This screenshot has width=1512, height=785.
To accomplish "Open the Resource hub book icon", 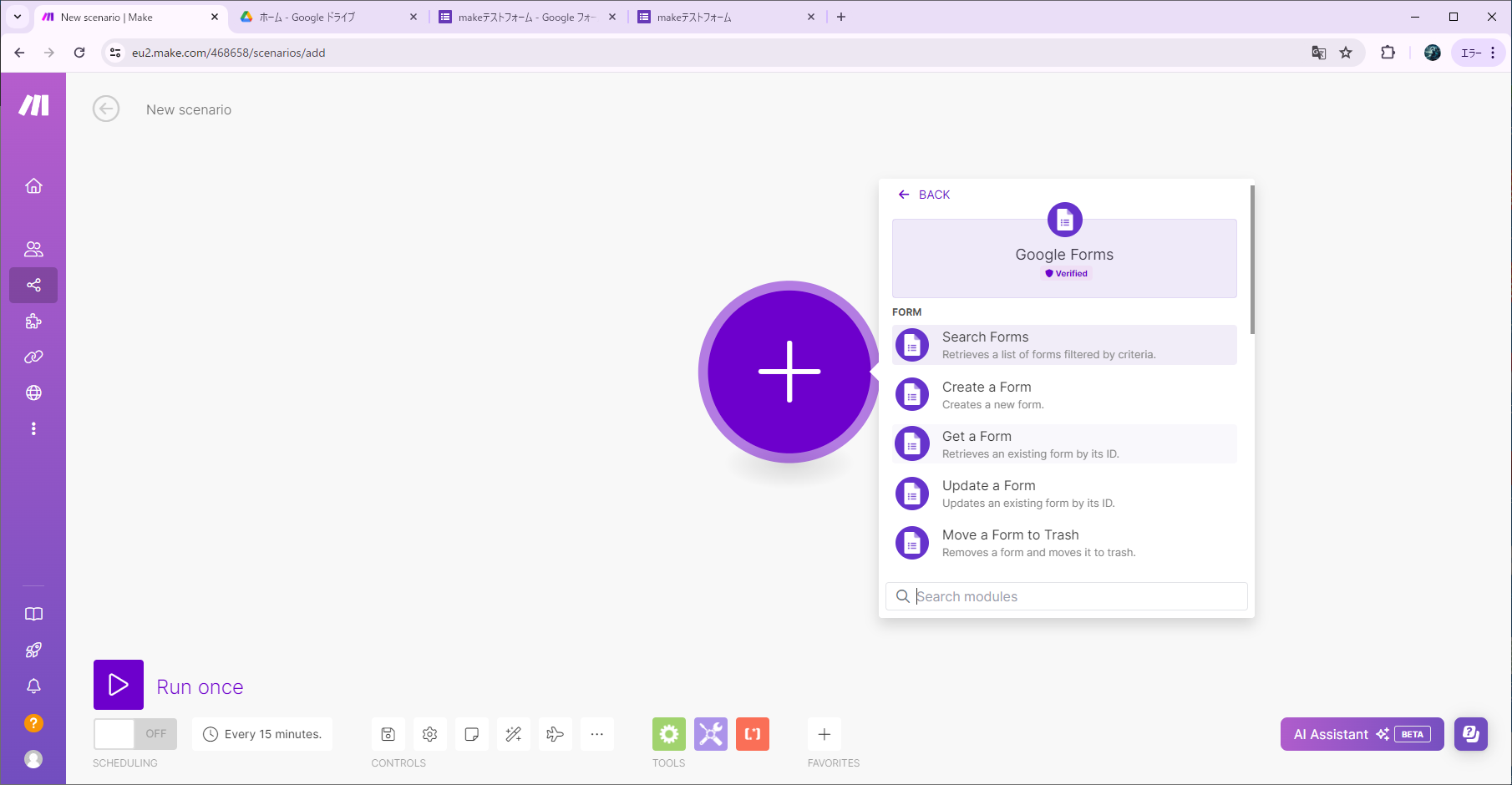I will pos(33,614).
